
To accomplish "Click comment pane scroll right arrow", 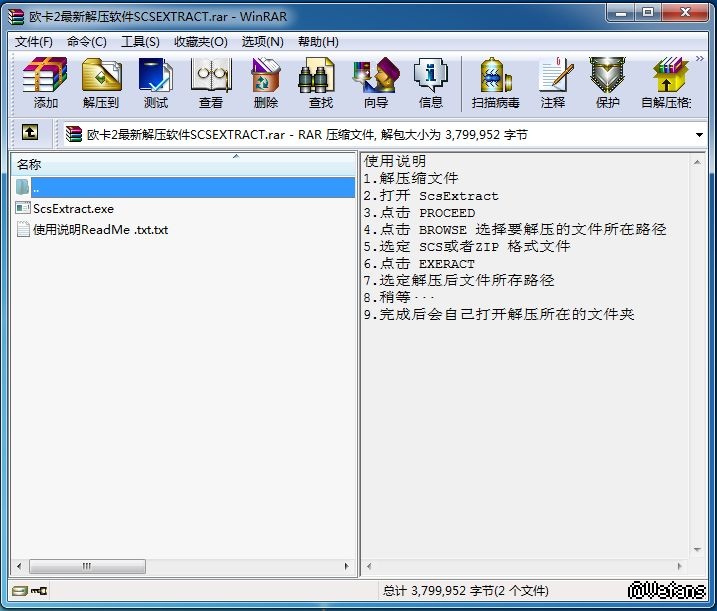I will coord(679,567).
